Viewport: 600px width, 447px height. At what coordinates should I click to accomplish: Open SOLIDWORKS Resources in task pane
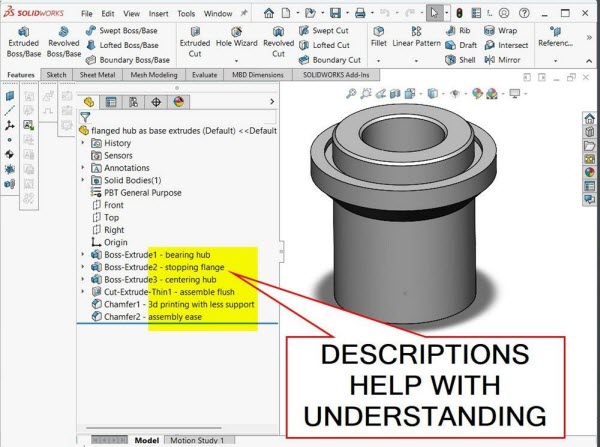click(x=589, y=118)
